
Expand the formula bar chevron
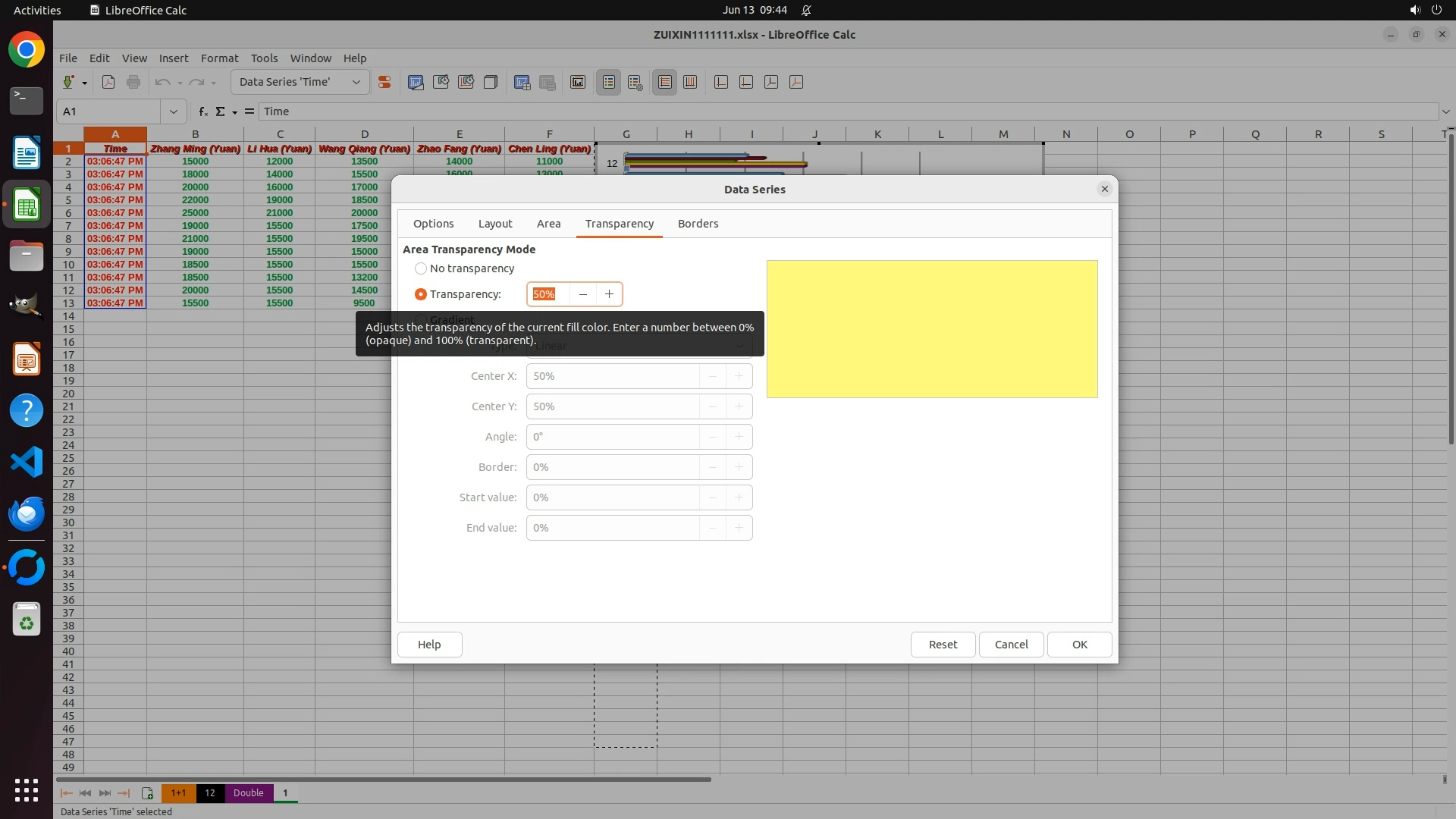pos(1445,111)
